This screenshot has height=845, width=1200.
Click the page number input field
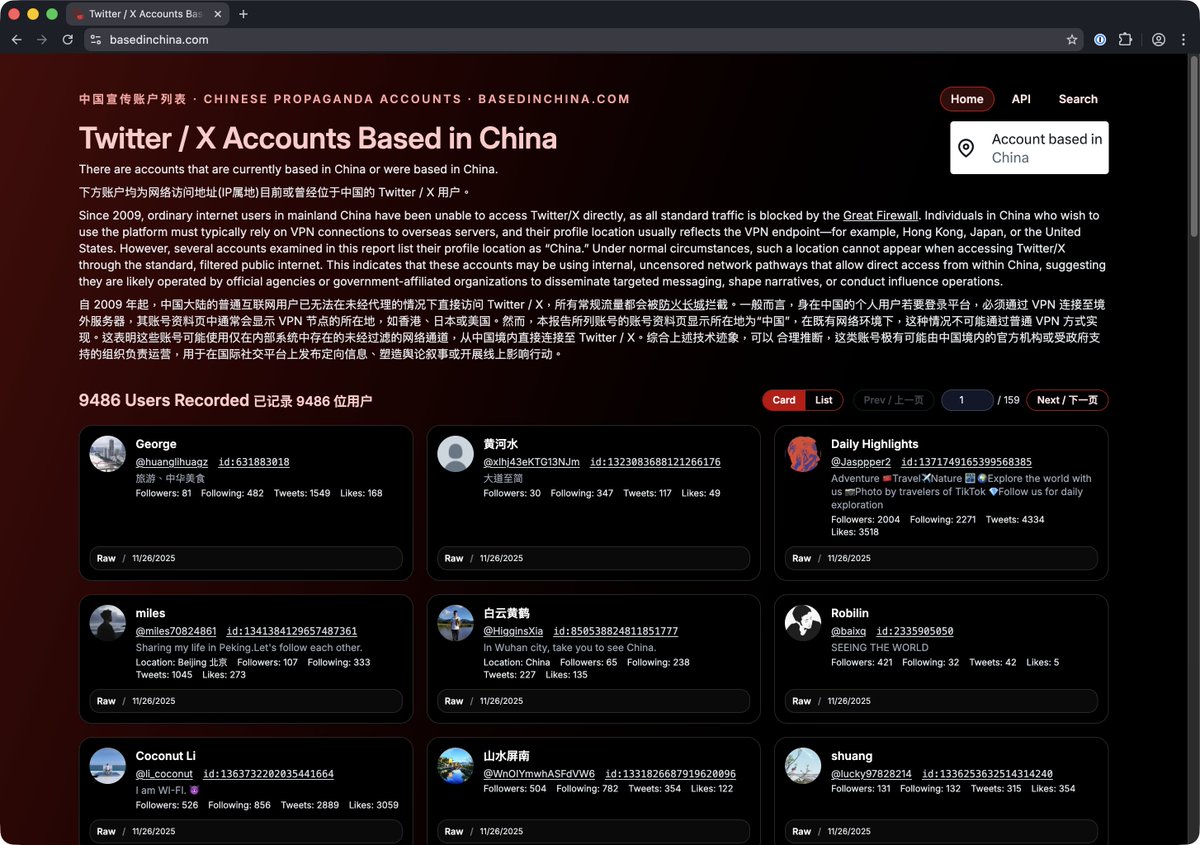pyautogui.click(x=967, y=400)
